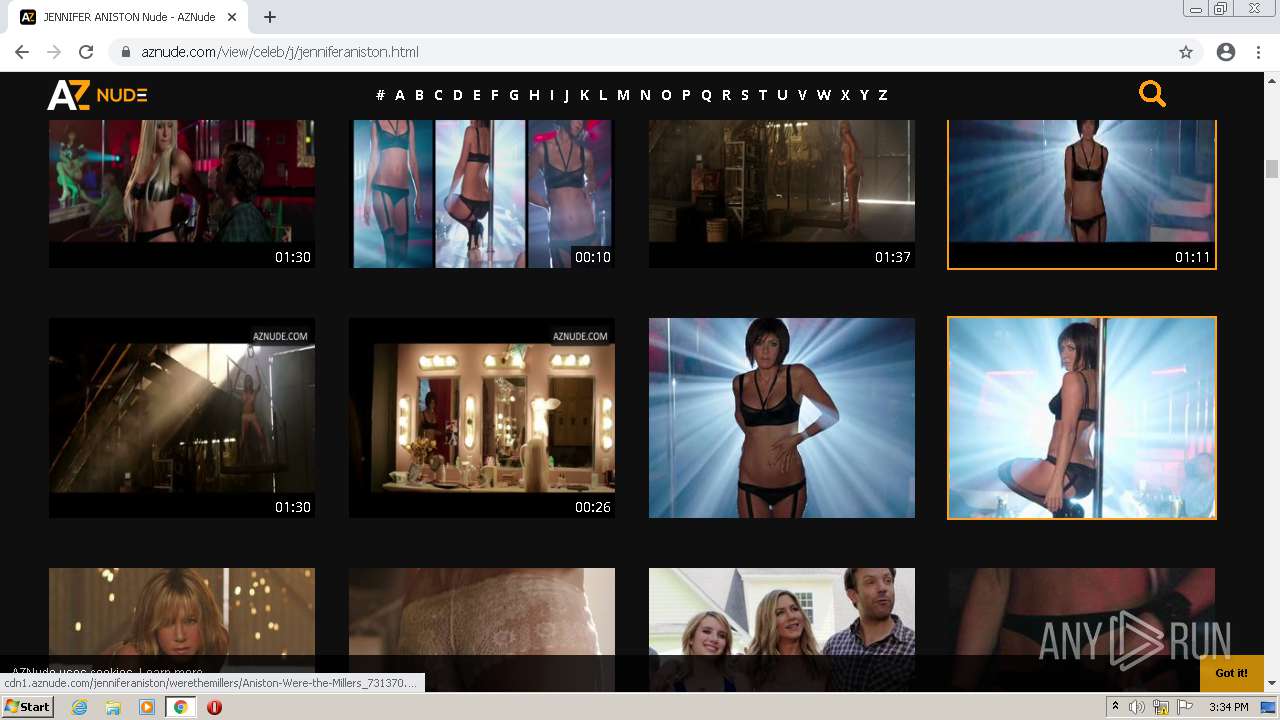The width and height of the screenshot is (1280, 720).
Task: Close the current browser tab
Action: pos(233,17)
